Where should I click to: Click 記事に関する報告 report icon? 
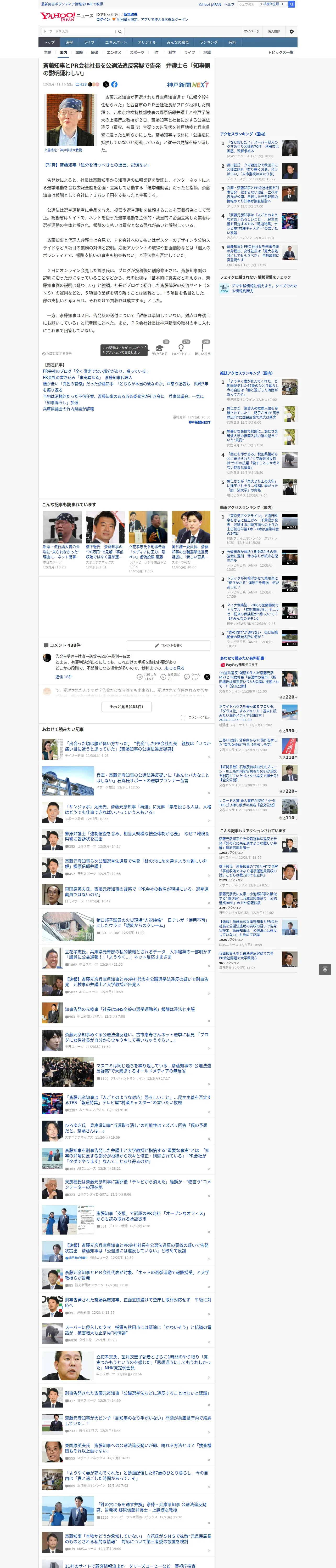tap(57, 354)
